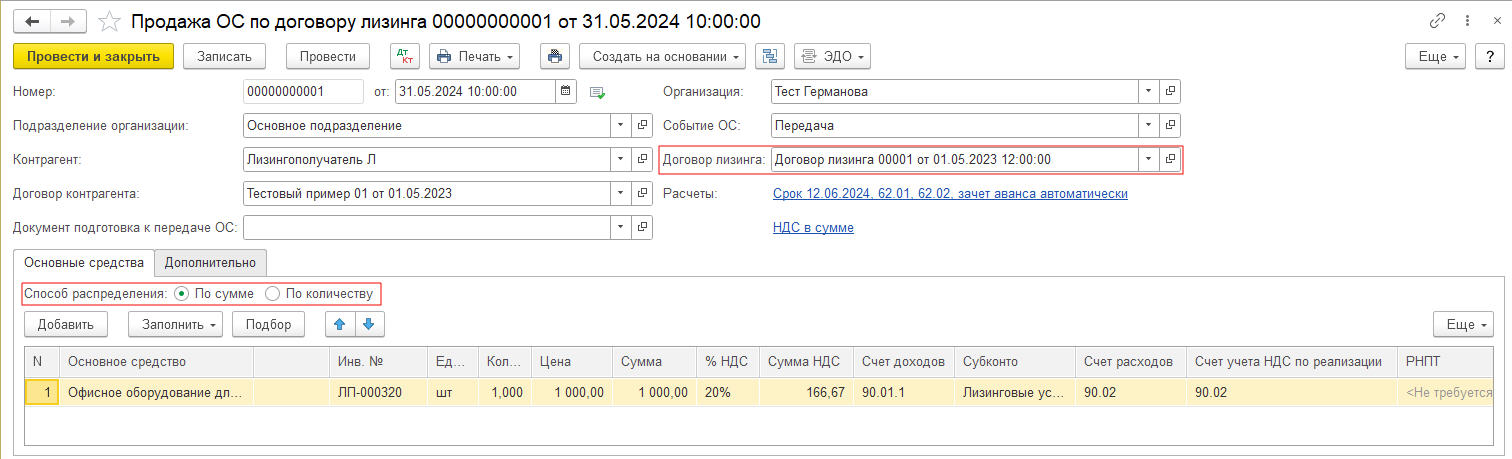Move row up with blue arrow
This screenshot has height=459, width=1512.
(340, 324)
